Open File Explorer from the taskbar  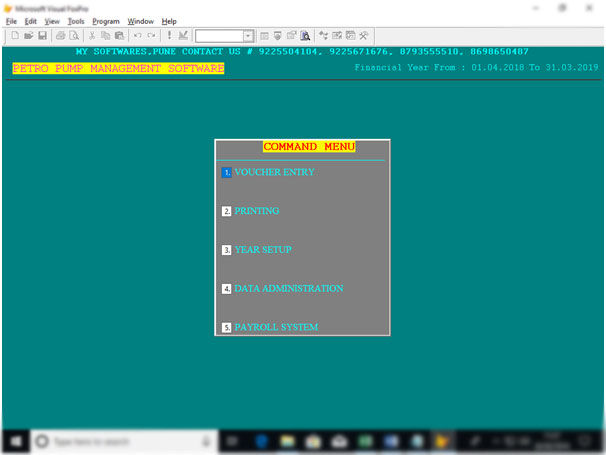point(288,441)
